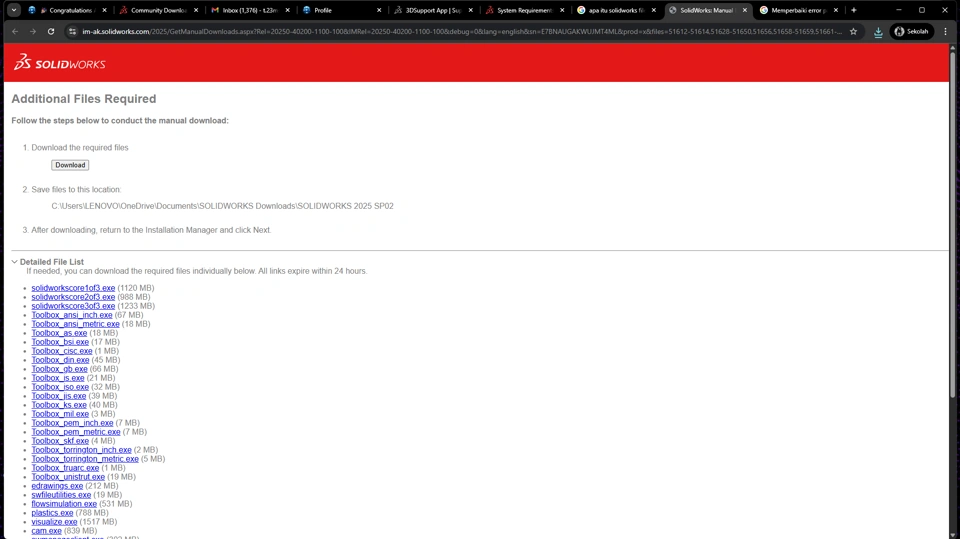The image size is (960, 539).
Task: Download Toolbox_torrington_metric.exe
Action: click(85, 459)
